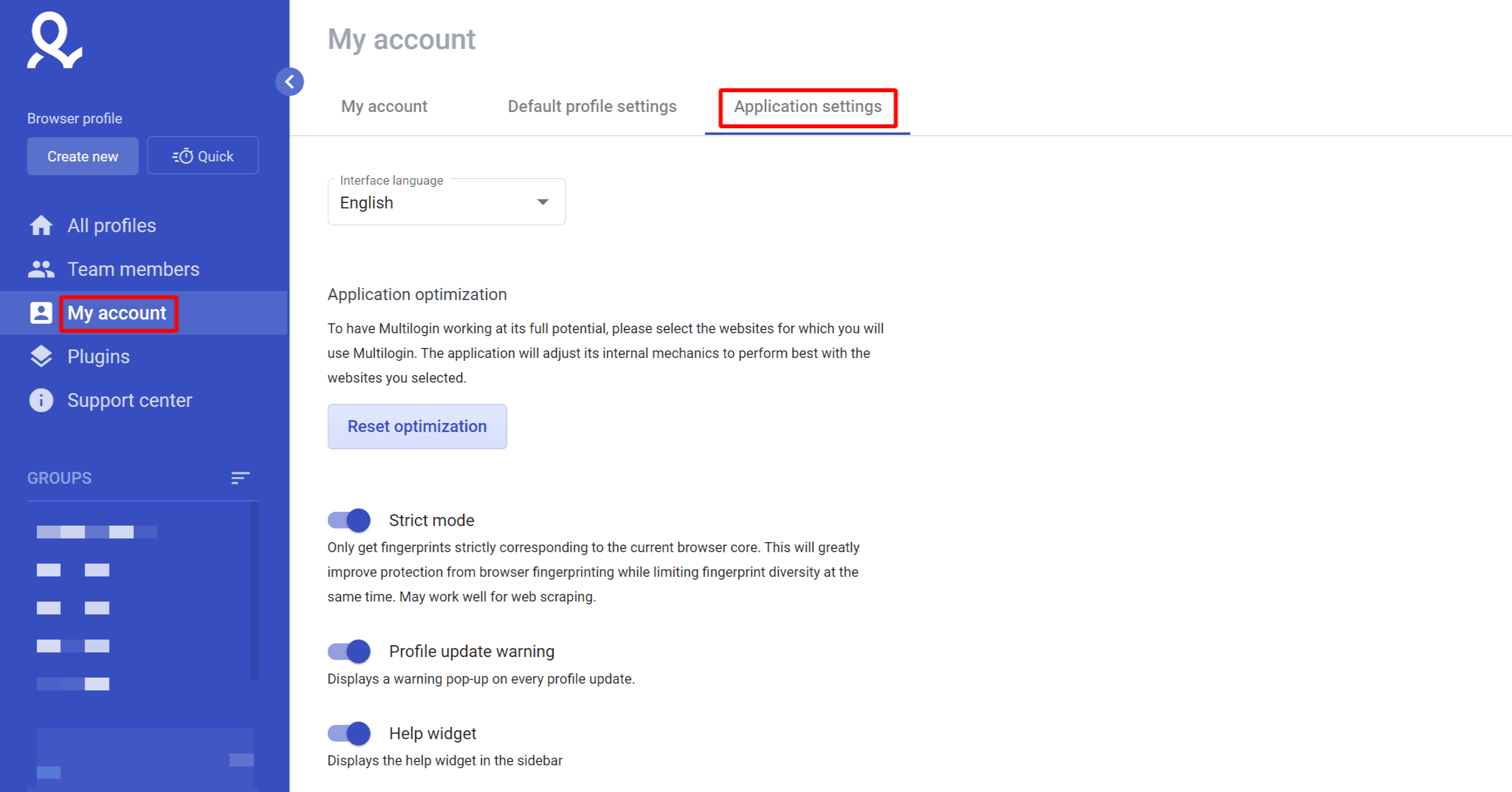Click the Quick profile button
This screenshot has height=792, width=1512.
[203, 156]
